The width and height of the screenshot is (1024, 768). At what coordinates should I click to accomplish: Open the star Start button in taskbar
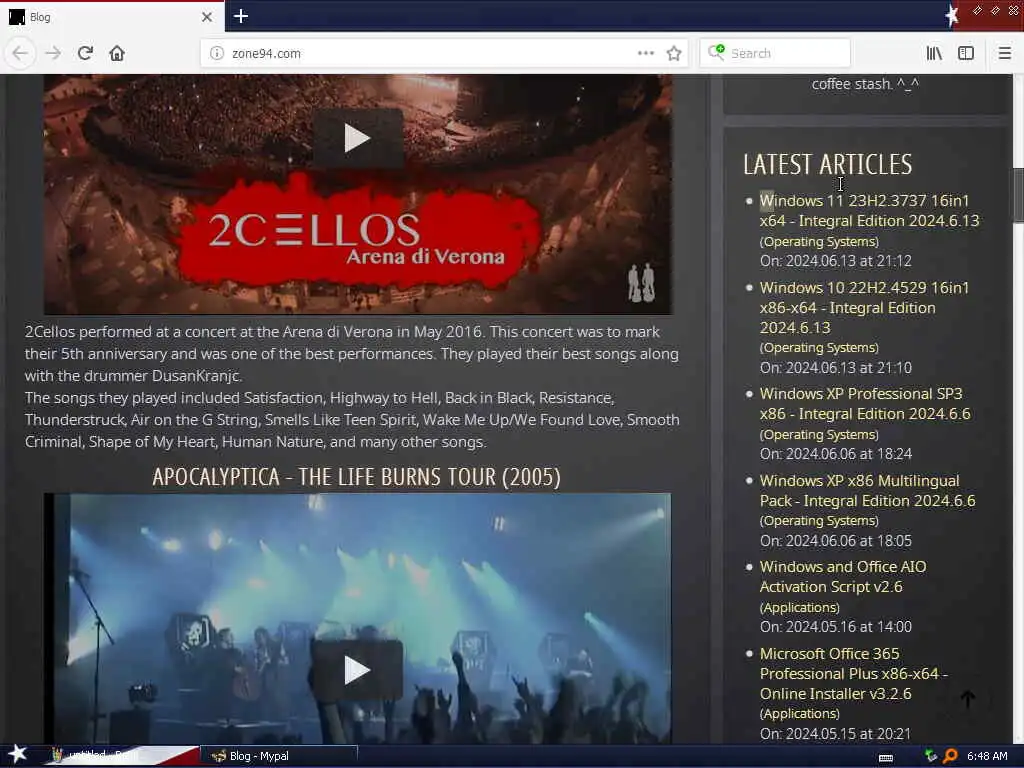(17, 754)
